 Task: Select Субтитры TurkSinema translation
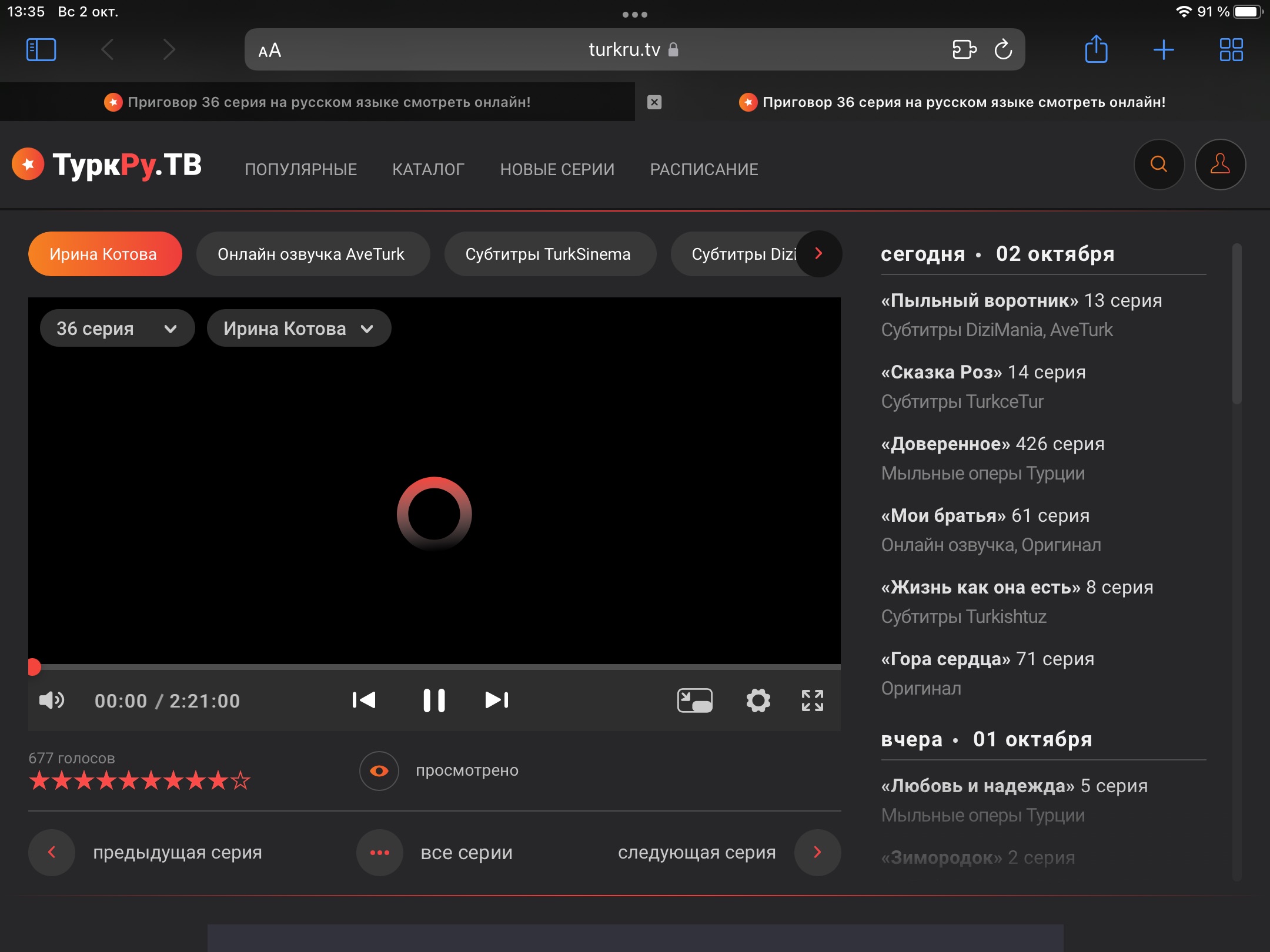point(548,254)
